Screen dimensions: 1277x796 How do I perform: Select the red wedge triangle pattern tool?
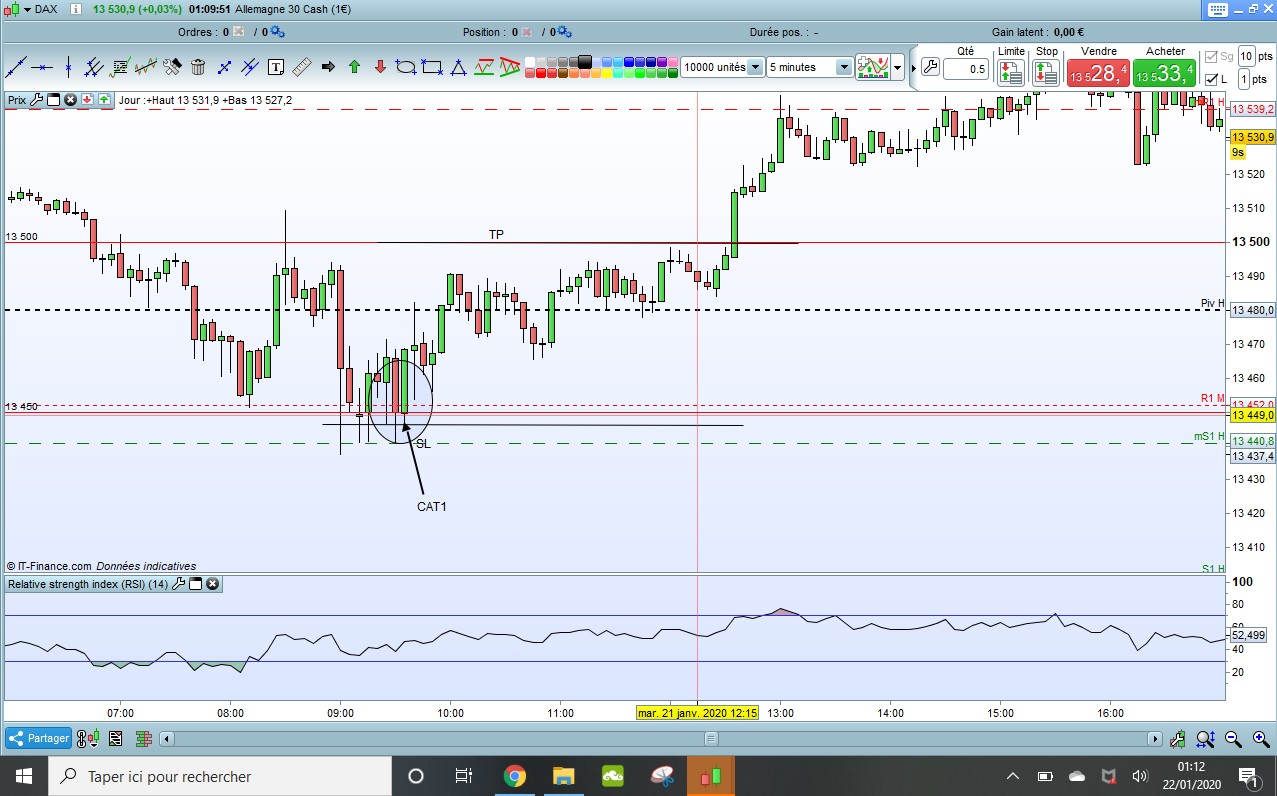(x=509, y=67)
